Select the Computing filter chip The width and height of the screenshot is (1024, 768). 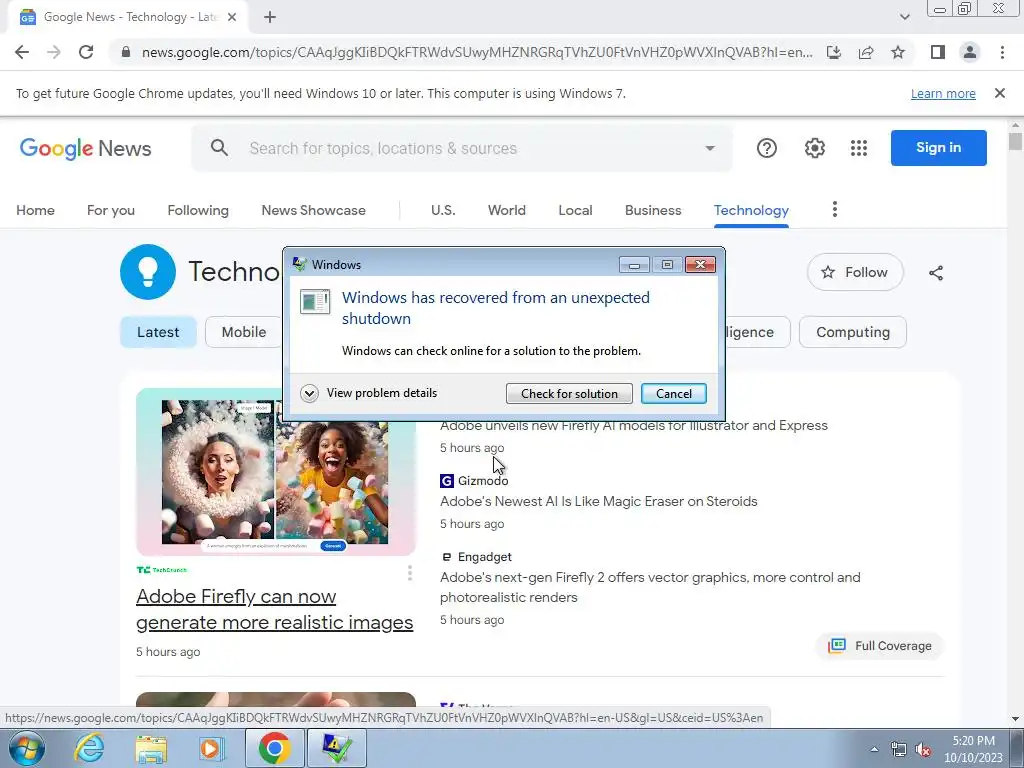[853, 332]
